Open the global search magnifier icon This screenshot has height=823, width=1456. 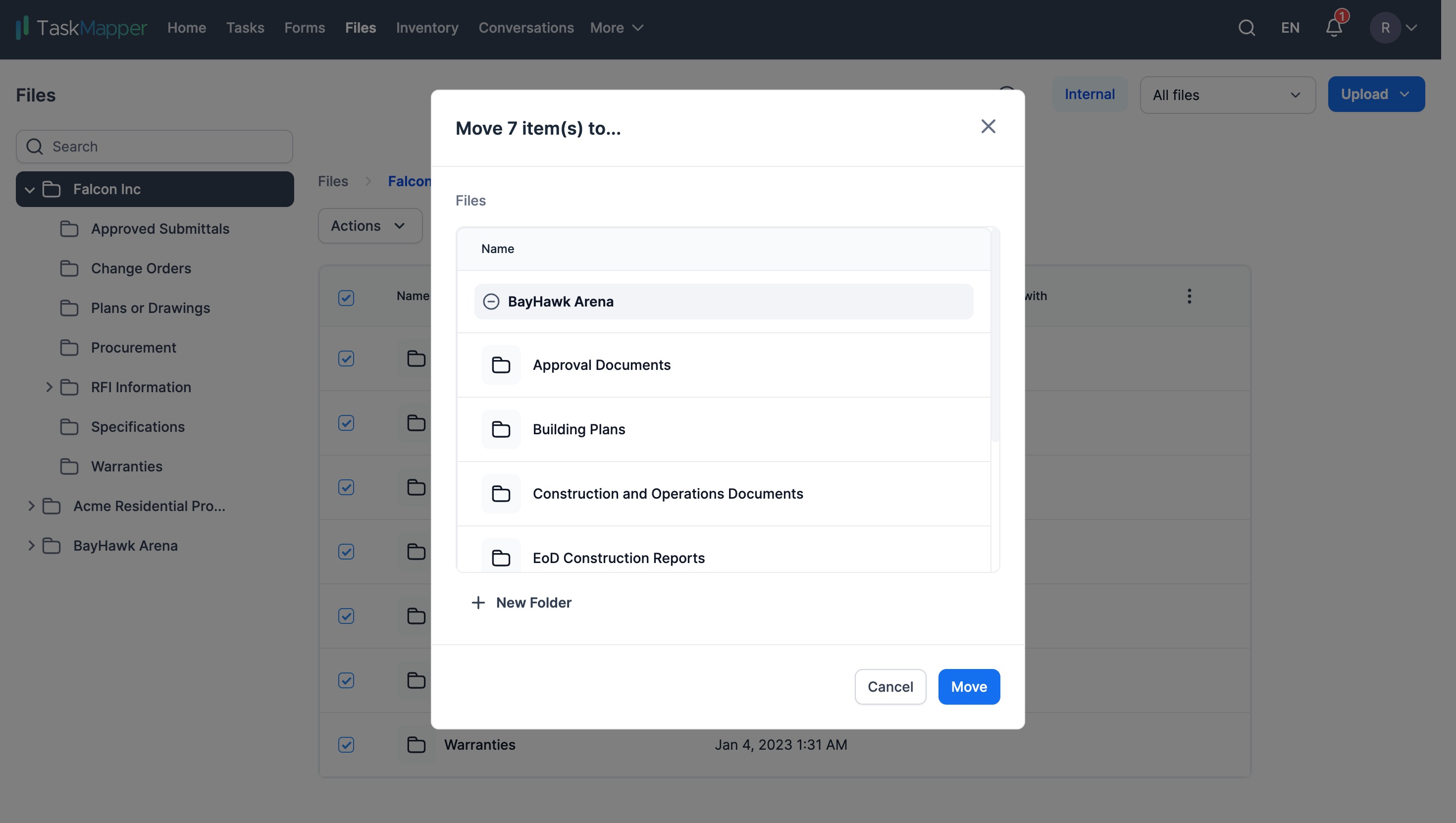(1247, 28)
